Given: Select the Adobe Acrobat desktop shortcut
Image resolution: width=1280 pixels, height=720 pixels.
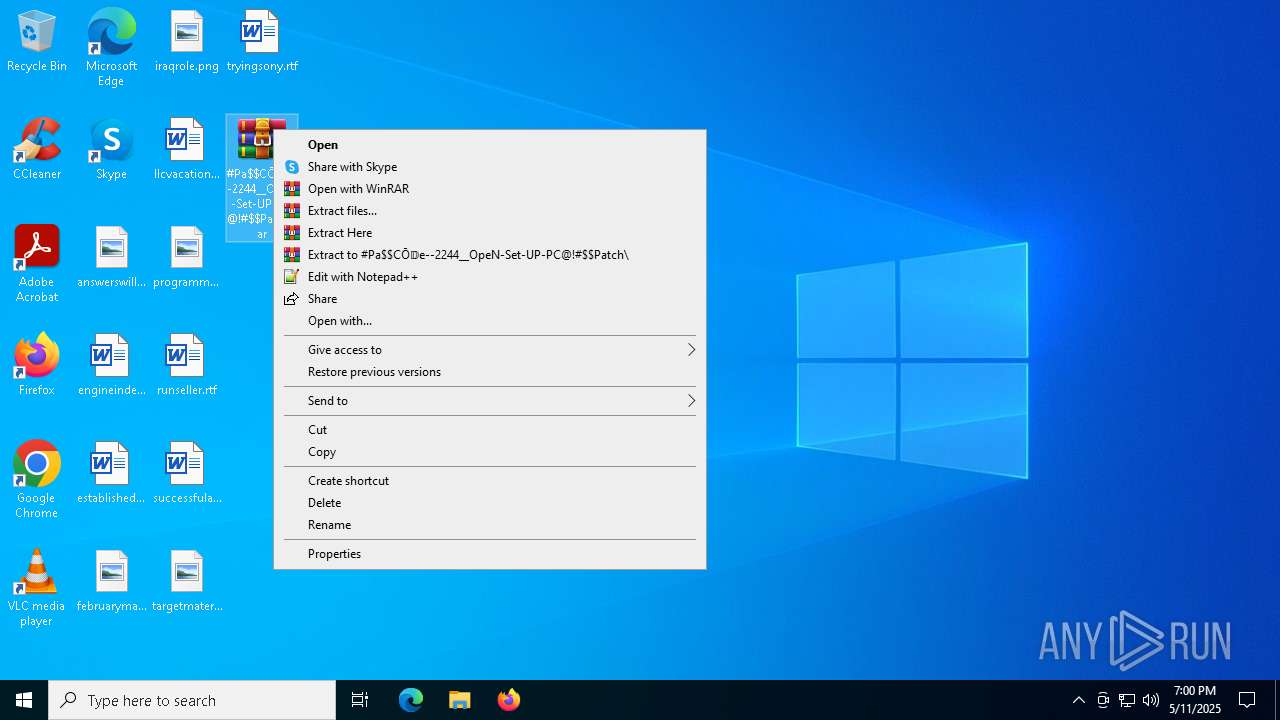Looking at the screenshot, I should point(37,264).
